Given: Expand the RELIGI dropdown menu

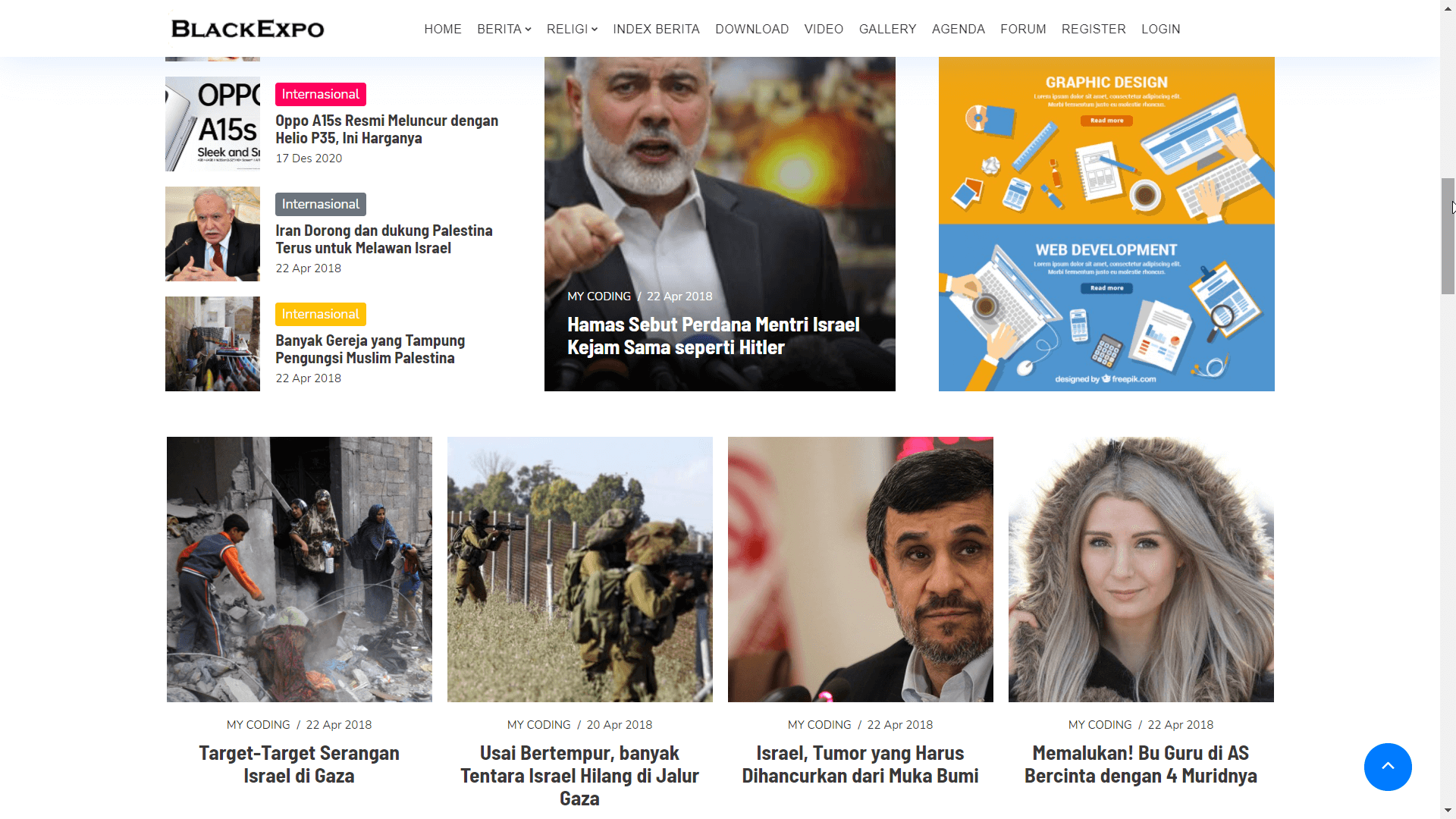Looking at the screenshot, I should 572,29.
